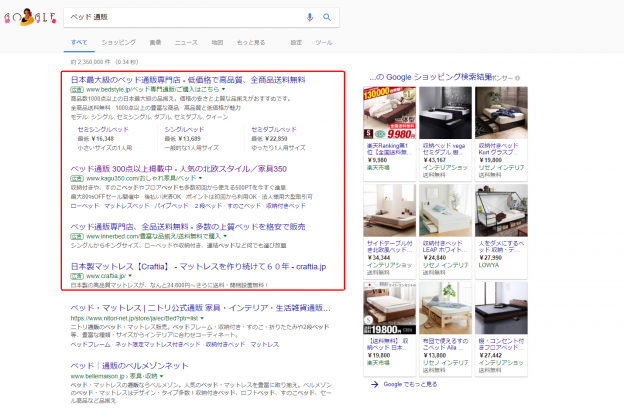The height and width of the screenshot is (411, 624).
Task: Open the ローベッド sitelink
Action: click(85, 206)
